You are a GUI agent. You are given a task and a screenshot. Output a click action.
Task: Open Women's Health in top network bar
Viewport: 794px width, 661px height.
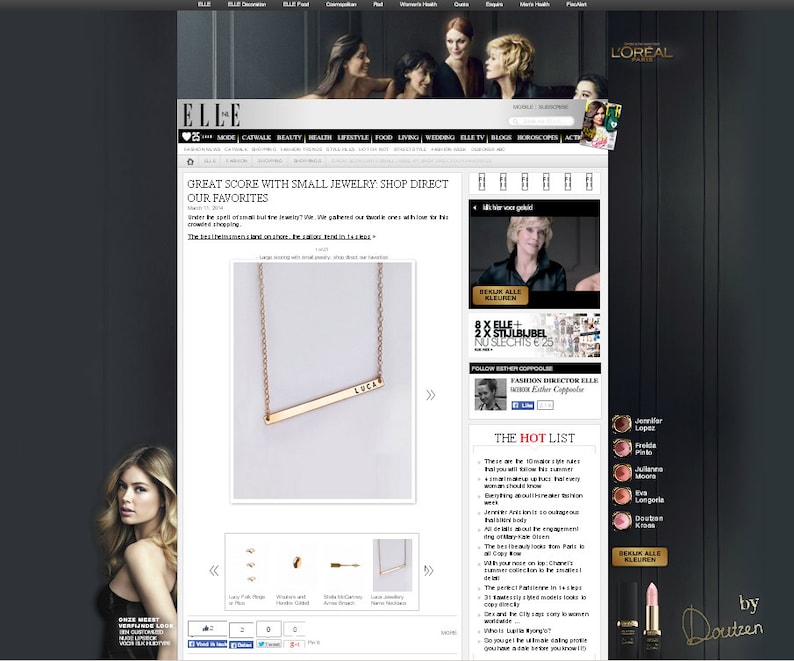click(418, 5)
